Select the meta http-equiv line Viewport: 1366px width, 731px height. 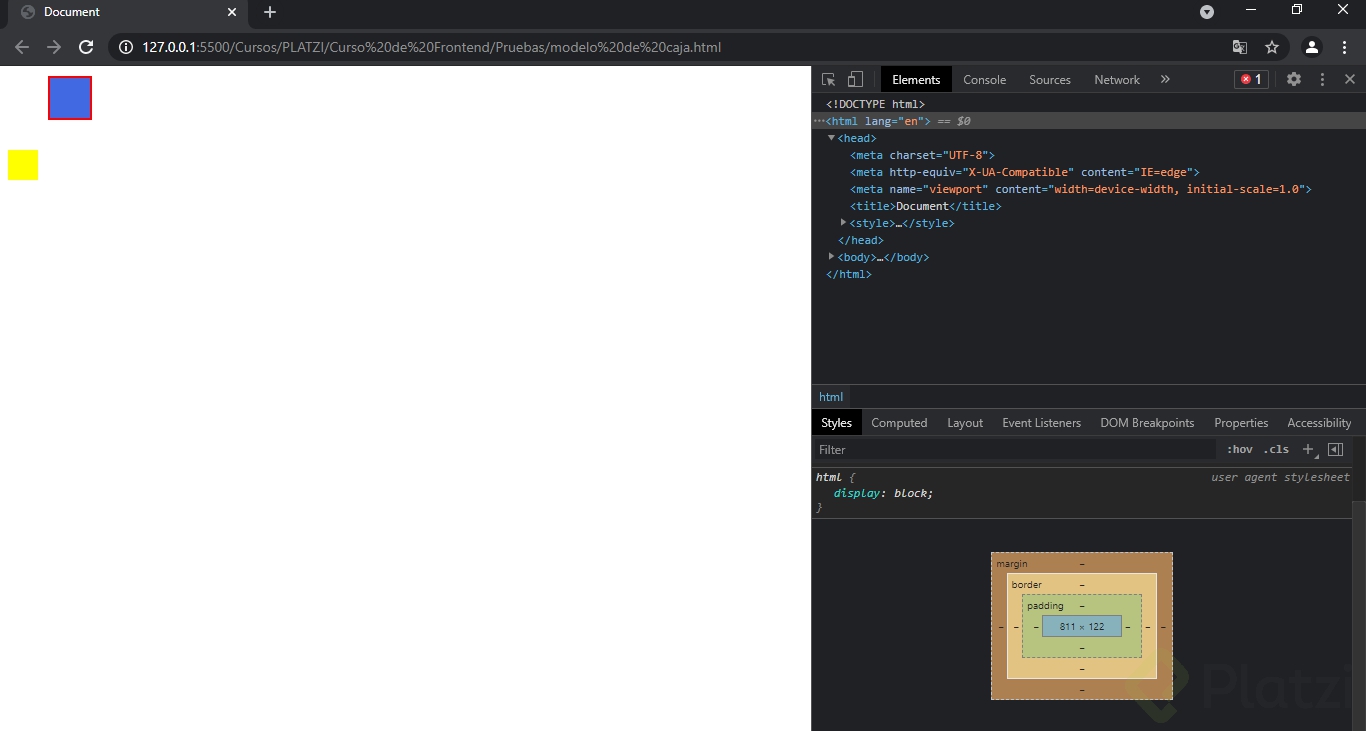[1025, 172]
